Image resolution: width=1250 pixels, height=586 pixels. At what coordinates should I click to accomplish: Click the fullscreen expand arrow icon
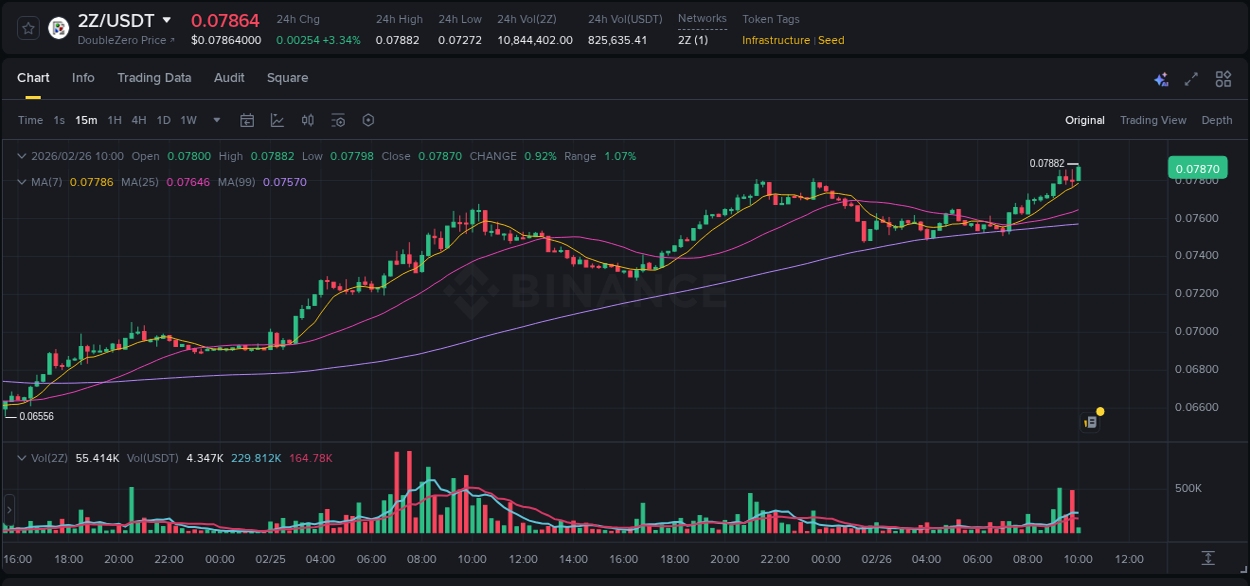click(x=1190, y=79)
